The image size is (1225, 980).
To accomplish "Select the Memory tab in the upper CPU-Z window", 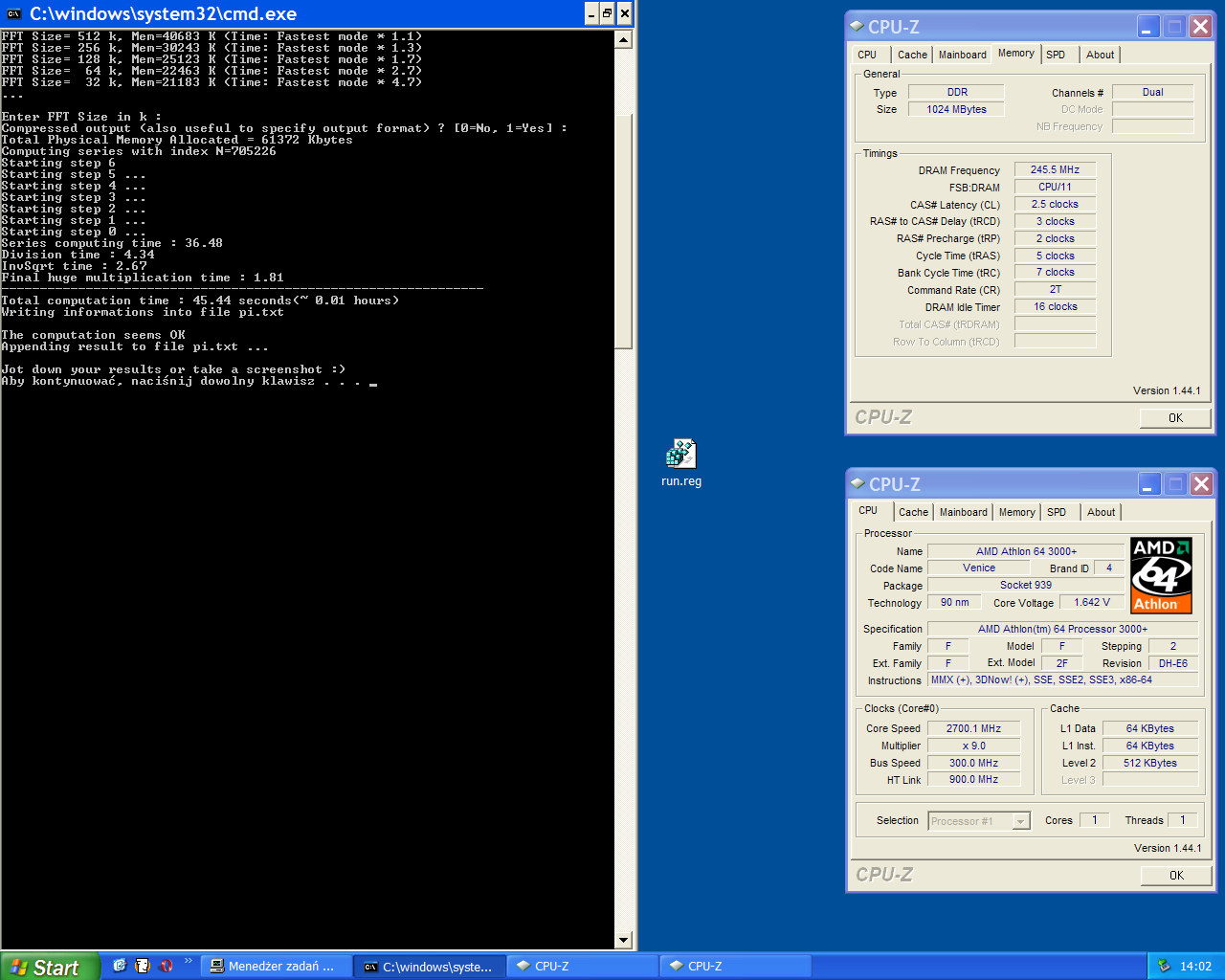I will [x=1015, y=54].
